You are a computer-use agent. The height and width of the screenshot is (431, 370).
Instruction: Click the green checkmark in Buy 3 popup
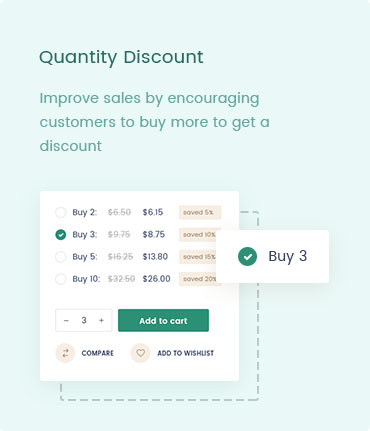(x=247, y=256)
